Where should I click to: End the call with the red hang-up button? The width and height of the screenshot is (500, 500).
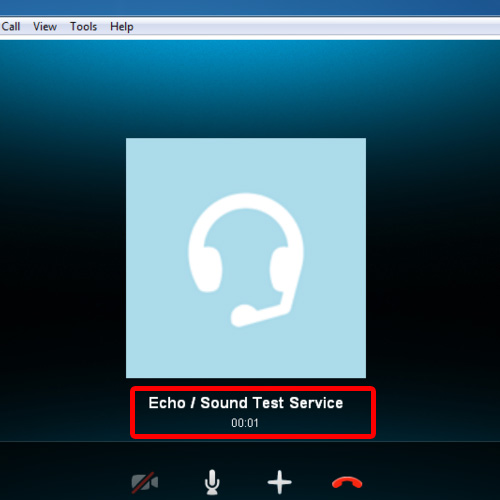347,483
